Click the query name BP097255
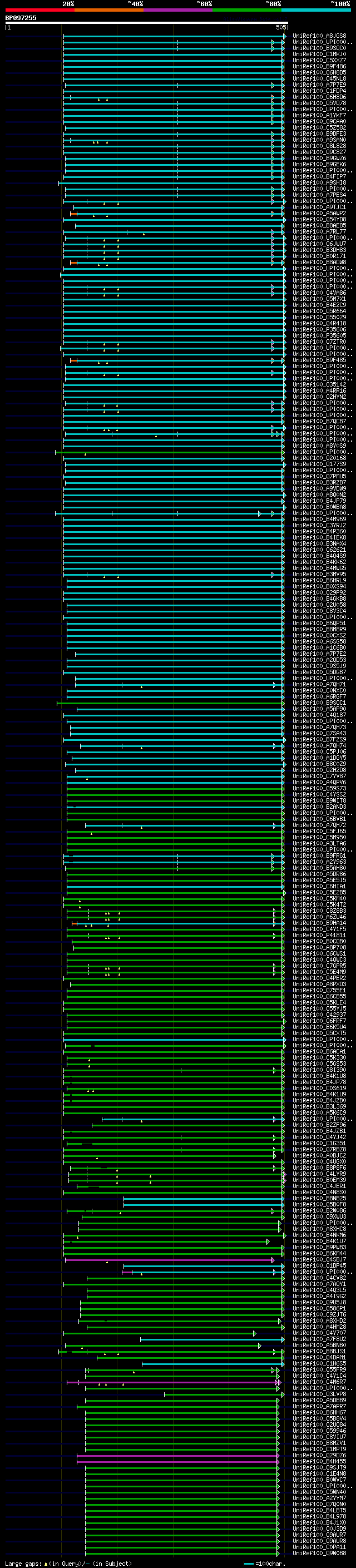Image resolution: width=356 pixels, height=1568 pixels. click(x=21, y=18)
